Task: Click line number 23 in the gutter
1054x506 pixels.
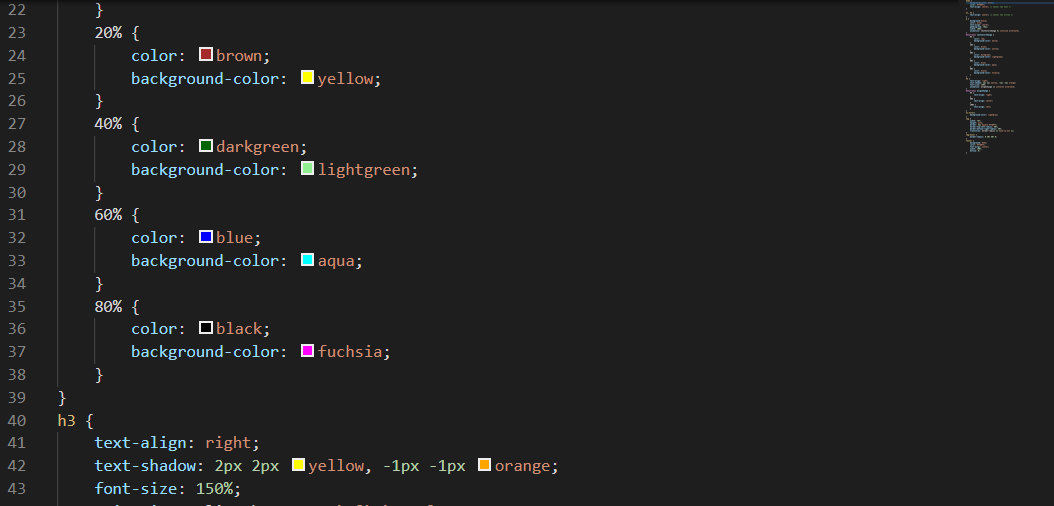Action: (x=17, y=33)
